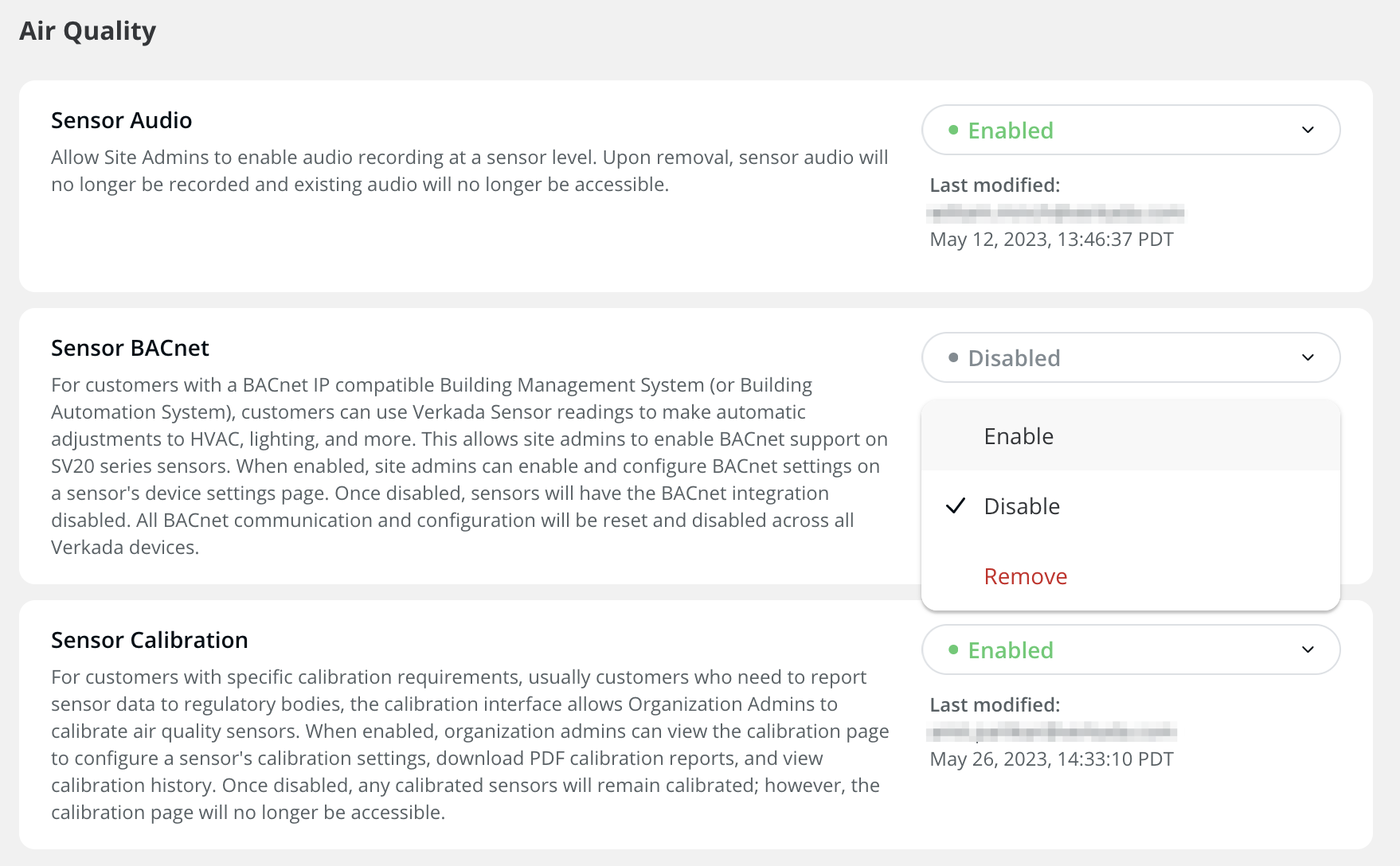This screenshot has height=866, width=1400.
Task: Click the green status dot for Sensor Audio
Action: [x=953, y=130]
